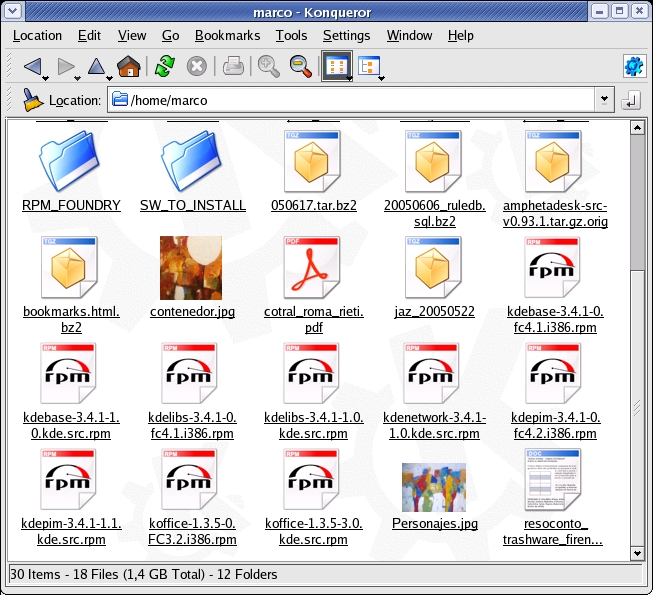Expand the location history dropdown
Viewport: 653px width, 595px height.
coord(603,100)
